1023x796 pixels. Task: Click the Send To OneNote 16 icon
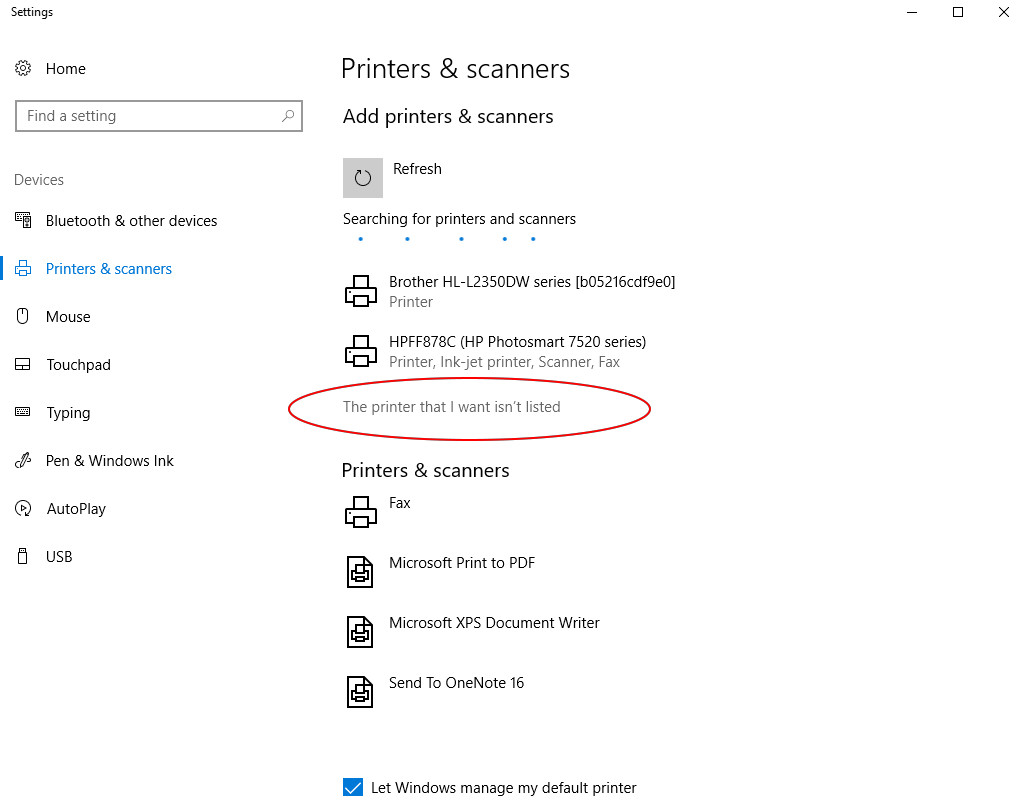click(x=360, y=692)
